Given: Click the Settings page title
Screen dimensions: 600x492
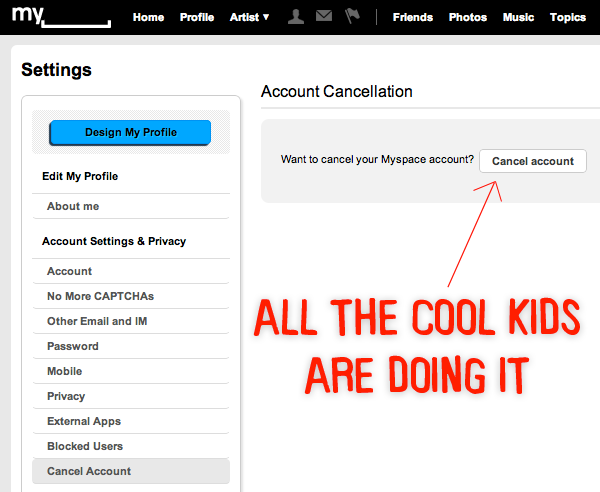Looking at the screenshot, I should pos(56,70).
